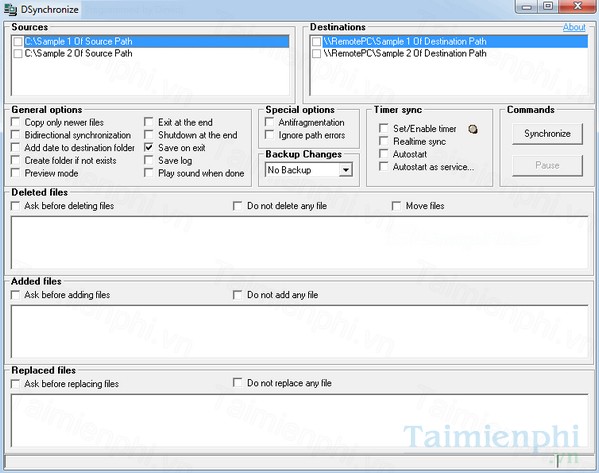Viewport: 599px width, 473px height.
Task: Maximize the DSynchronize window
Action: pos(548,6)
